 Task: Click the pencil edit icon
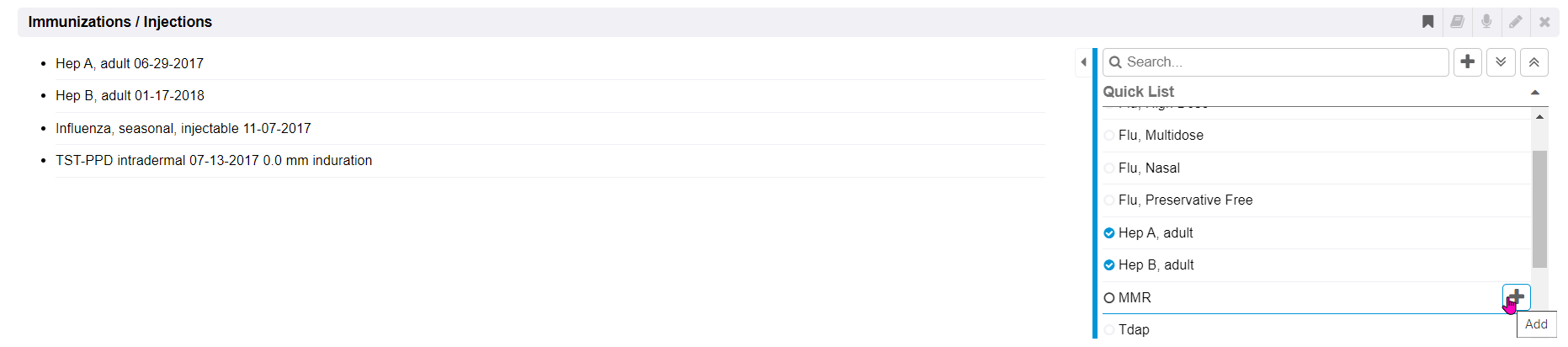pyautogui.click(x=1515, y=22)
